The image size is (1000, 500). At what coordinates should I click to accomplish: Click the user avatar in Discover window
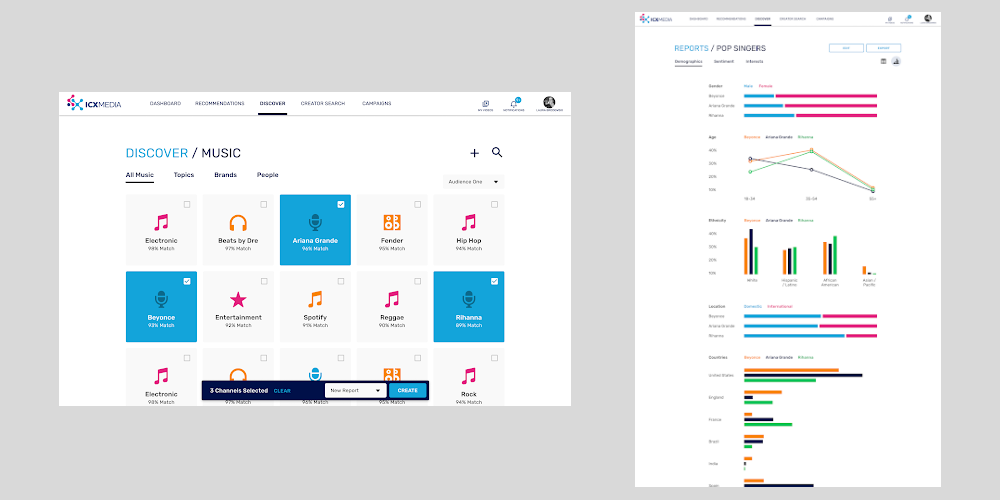pos(549,102)
